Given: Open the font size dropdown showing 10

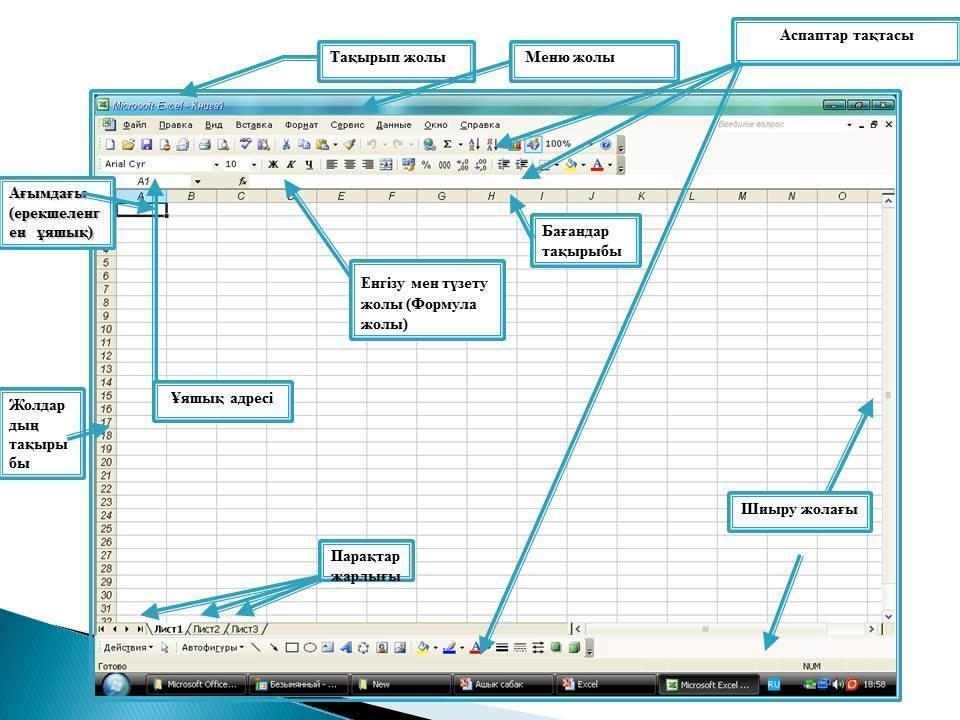Looking at the screenshot, I should (253, 164).
